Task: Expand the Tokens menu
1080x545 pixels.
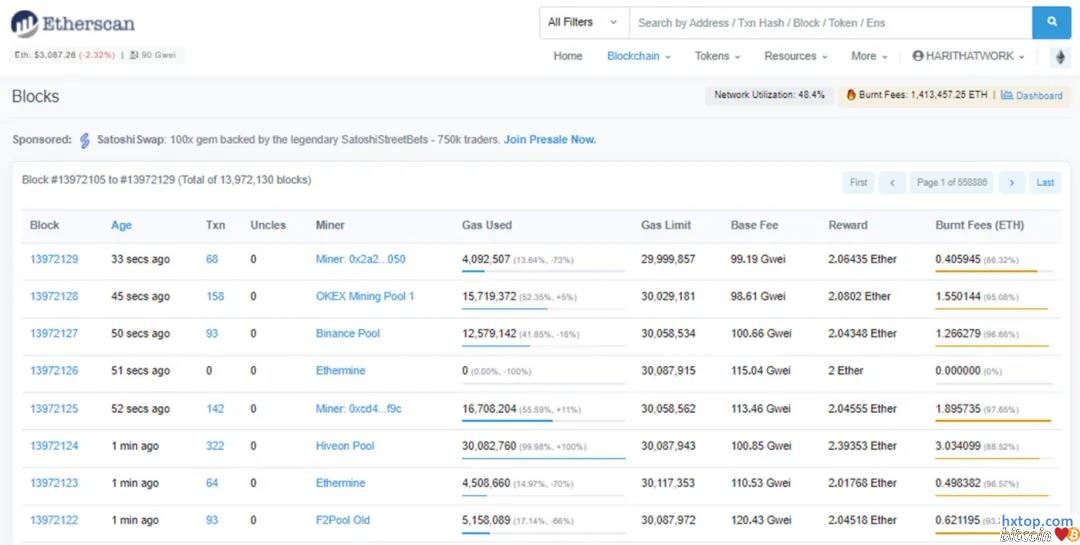Action: pos(717,56)
